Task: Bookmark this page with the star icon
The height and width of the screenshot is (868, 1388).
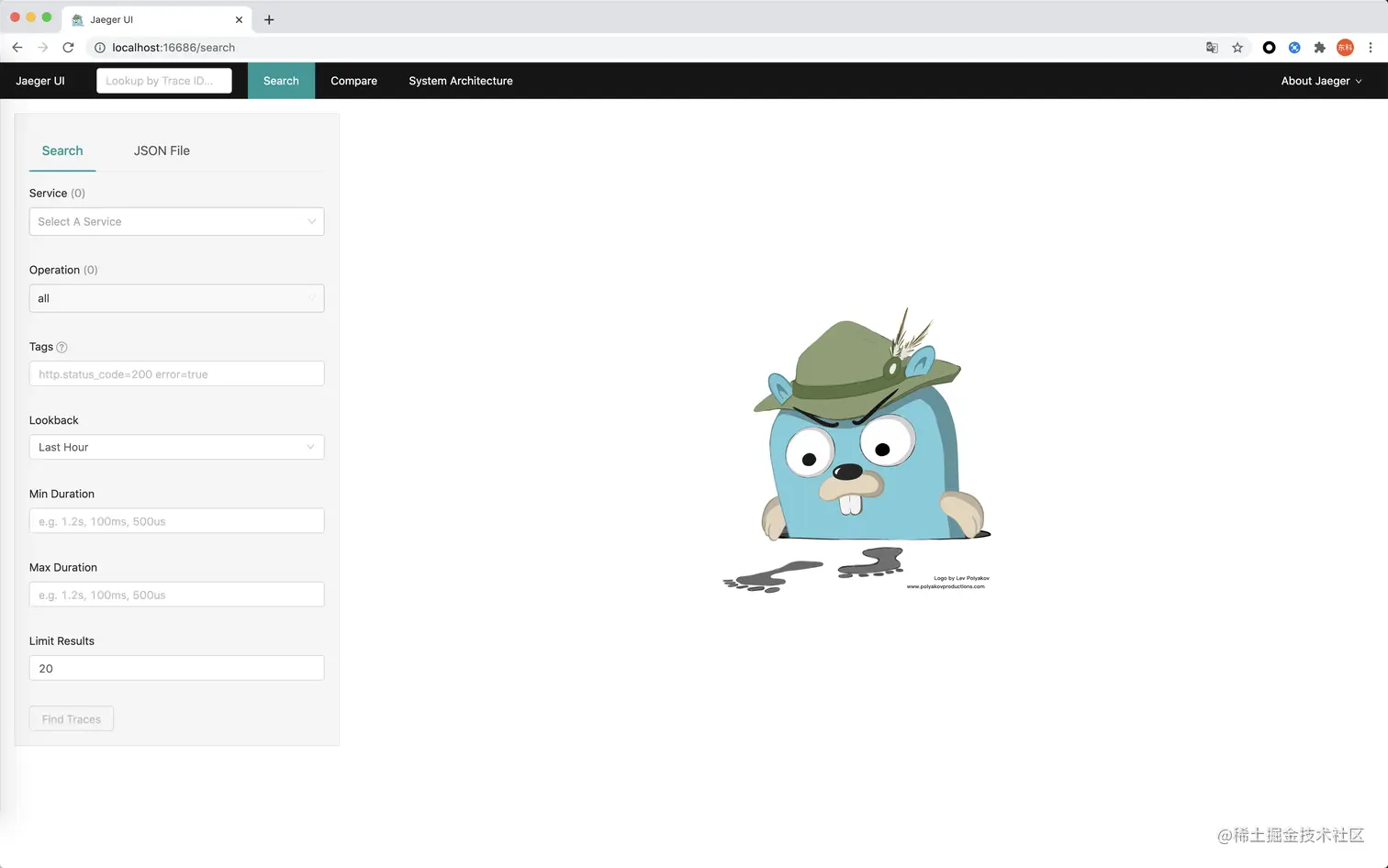Action: pos(1237,48)
